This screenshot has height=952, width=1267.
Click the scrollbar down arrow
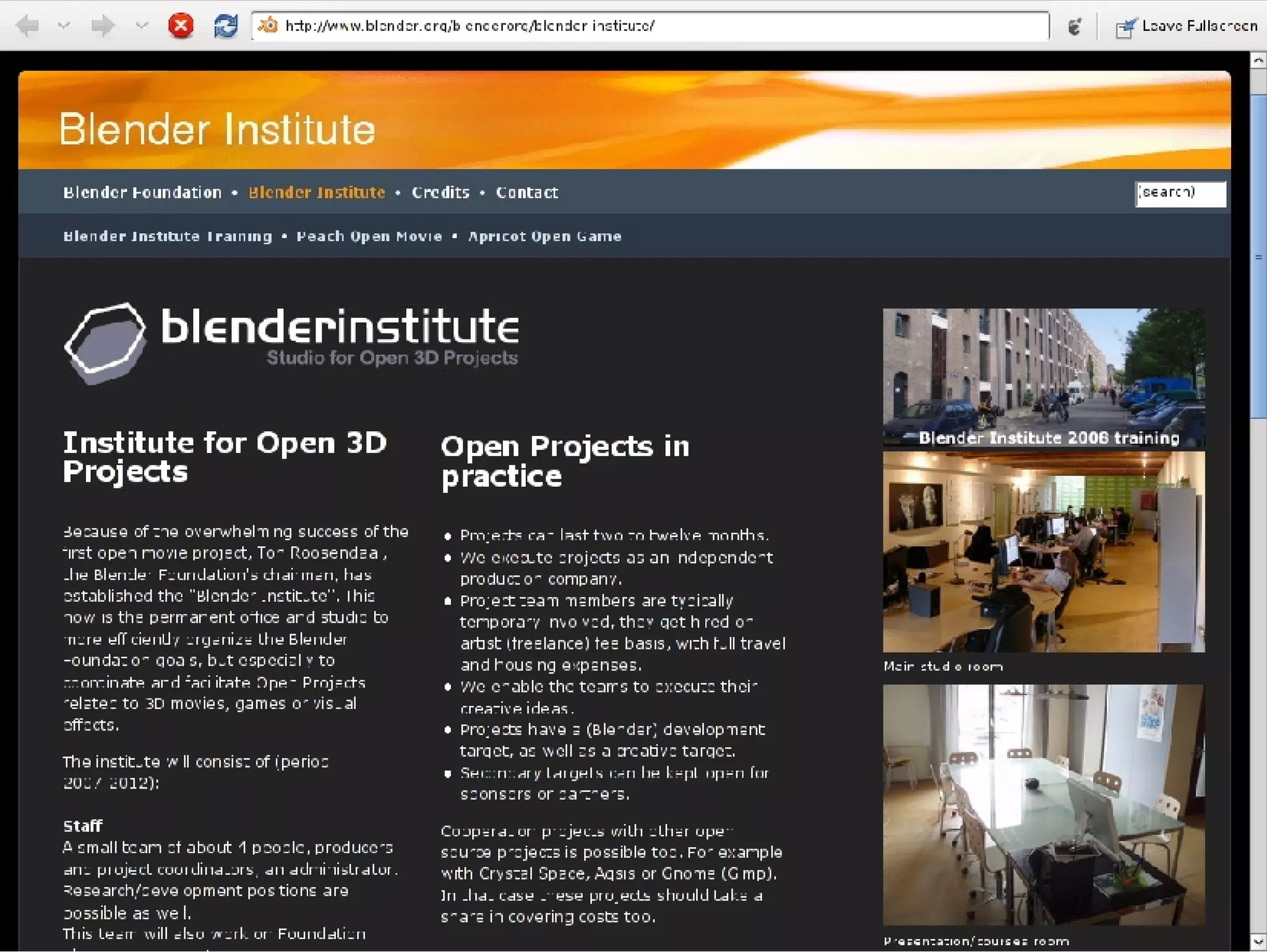coord(1258,942)
